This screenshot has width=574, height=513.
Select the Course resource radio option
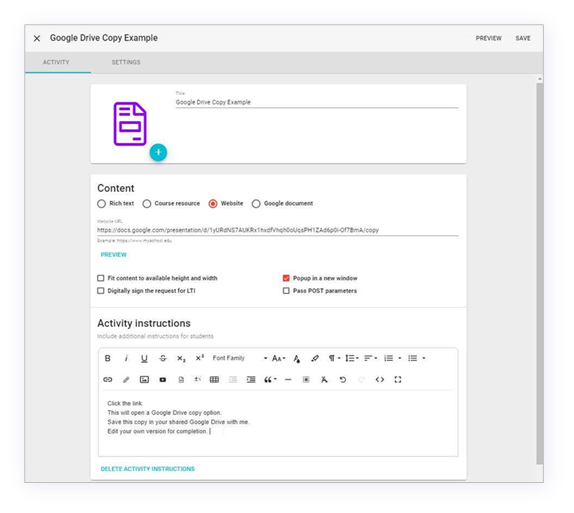tap(147, 204)
